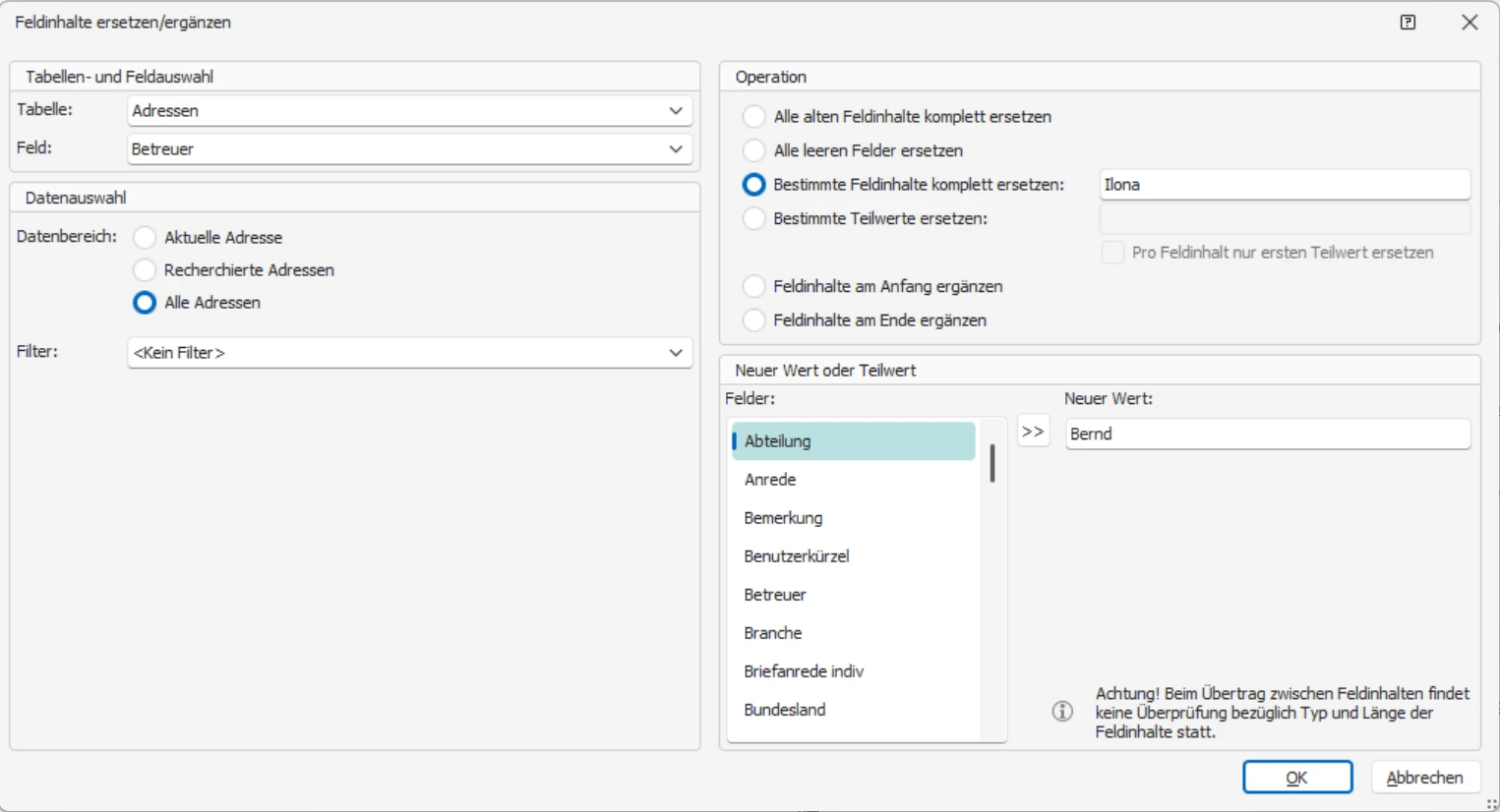This screenshot has width=1500, height=812.
Task: Select Briefanrede indiv in Felder list
Action: tap(854, 671)
